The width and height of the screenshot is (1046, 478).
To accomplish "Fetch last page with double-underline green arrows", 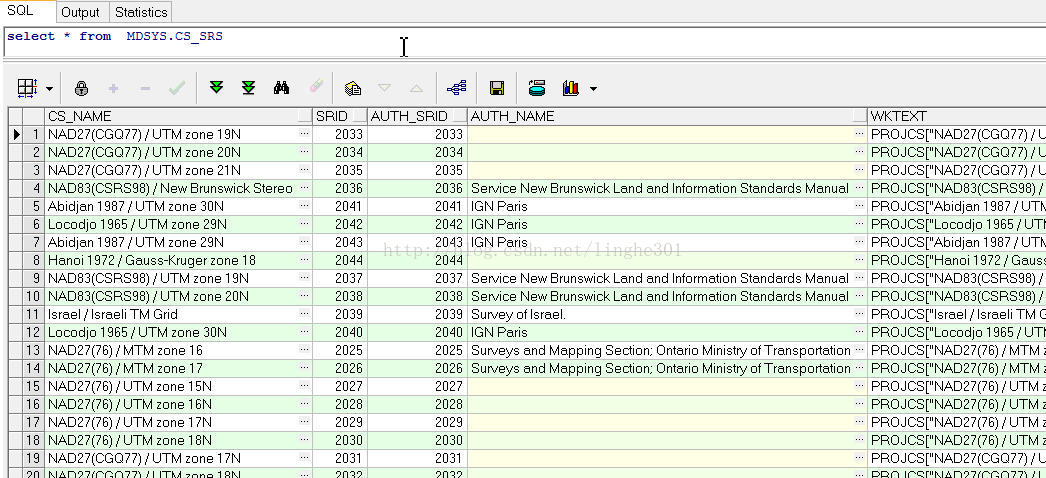I will point(249,87).
